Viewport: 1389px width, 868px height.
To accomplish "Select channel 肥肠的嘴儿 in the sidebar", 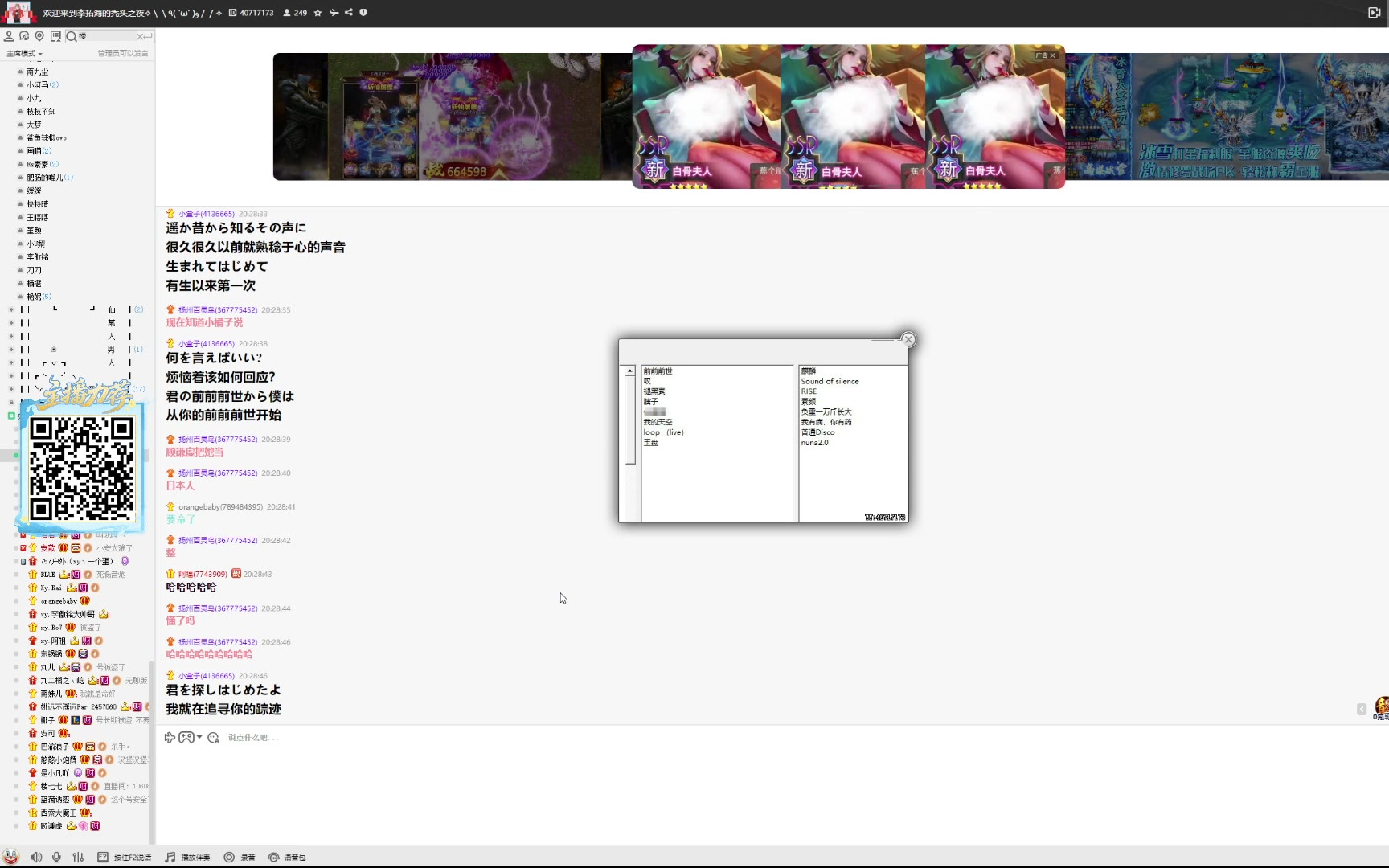I will click(x=44, y=178).
